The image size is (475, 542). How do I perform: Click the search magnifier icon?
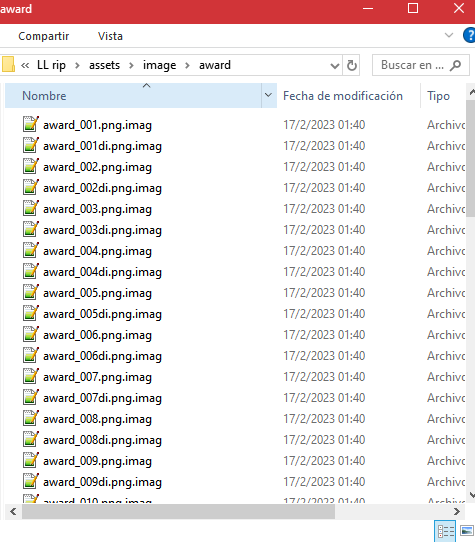[456, 65]
